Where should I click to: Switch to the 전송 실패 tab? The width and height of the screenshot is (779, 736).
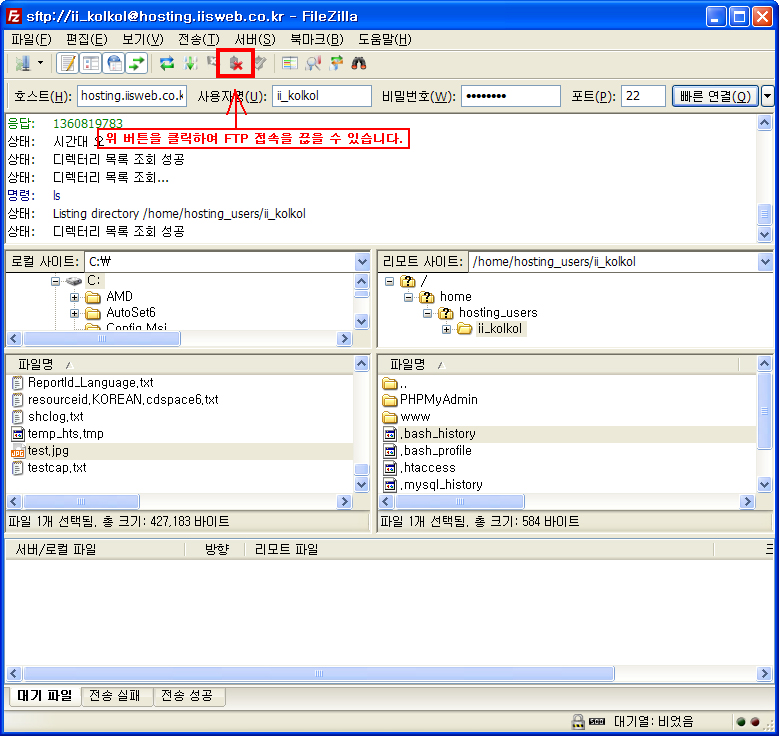coord(115,695)
